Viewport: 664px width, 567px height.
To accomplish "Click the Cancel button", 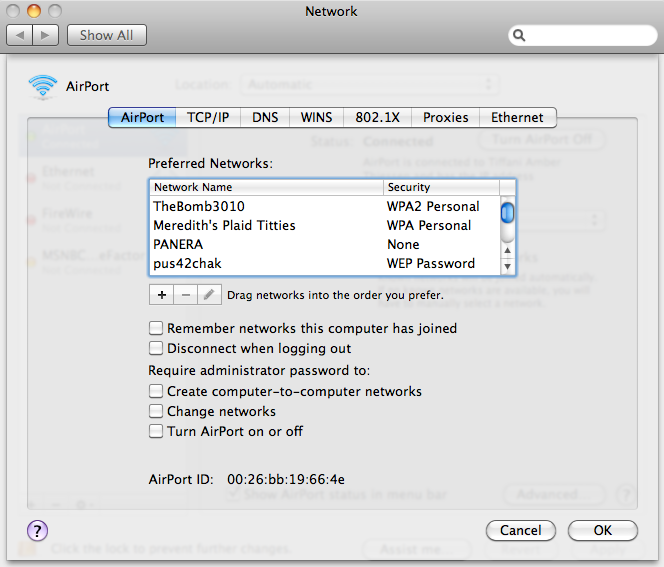I will [x=520, y=531].
